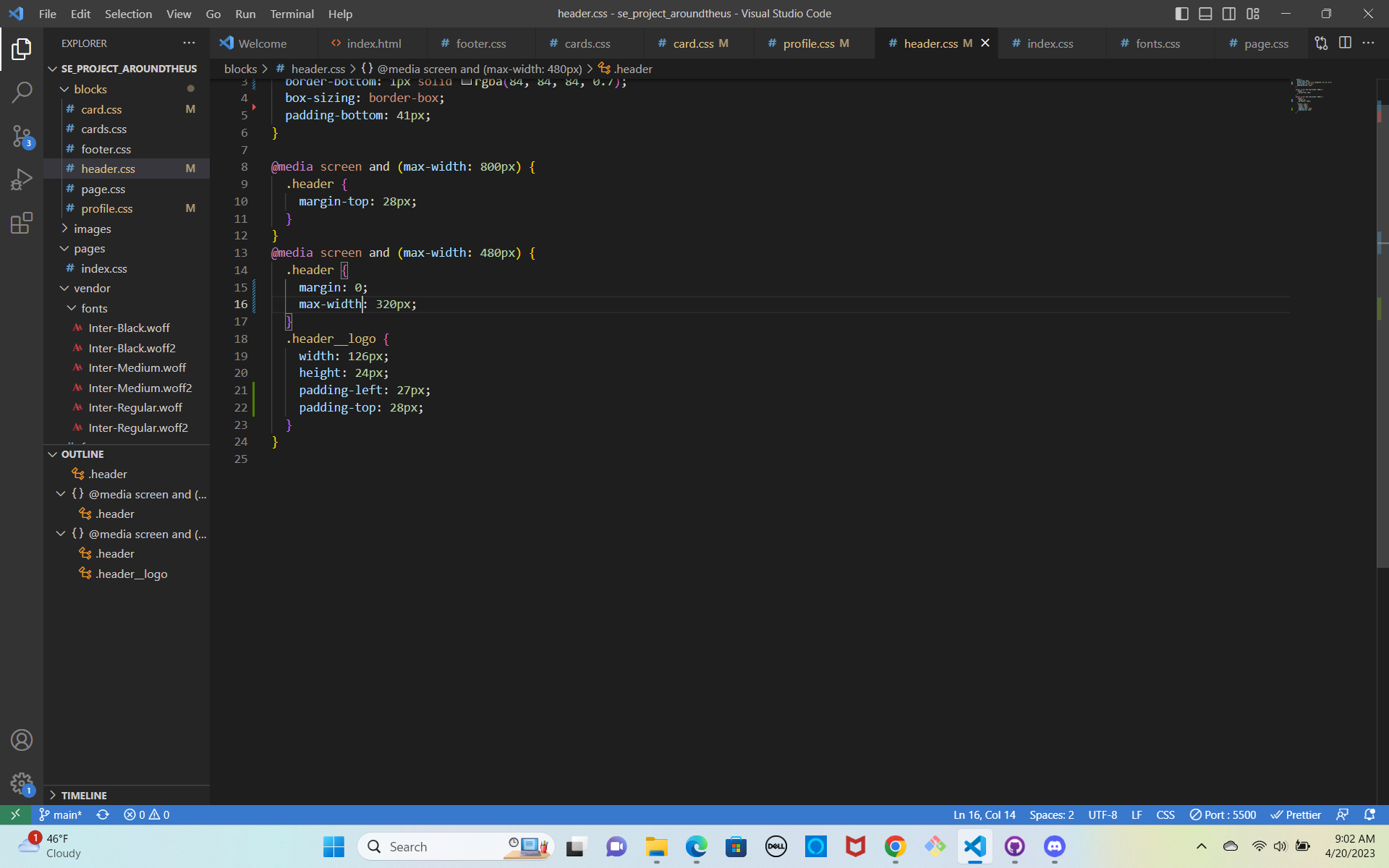Open the Accounts icon
Image resolution: width=1389 pixels, height=868 pixels.
pyautogui.click(x=22, y=739)
